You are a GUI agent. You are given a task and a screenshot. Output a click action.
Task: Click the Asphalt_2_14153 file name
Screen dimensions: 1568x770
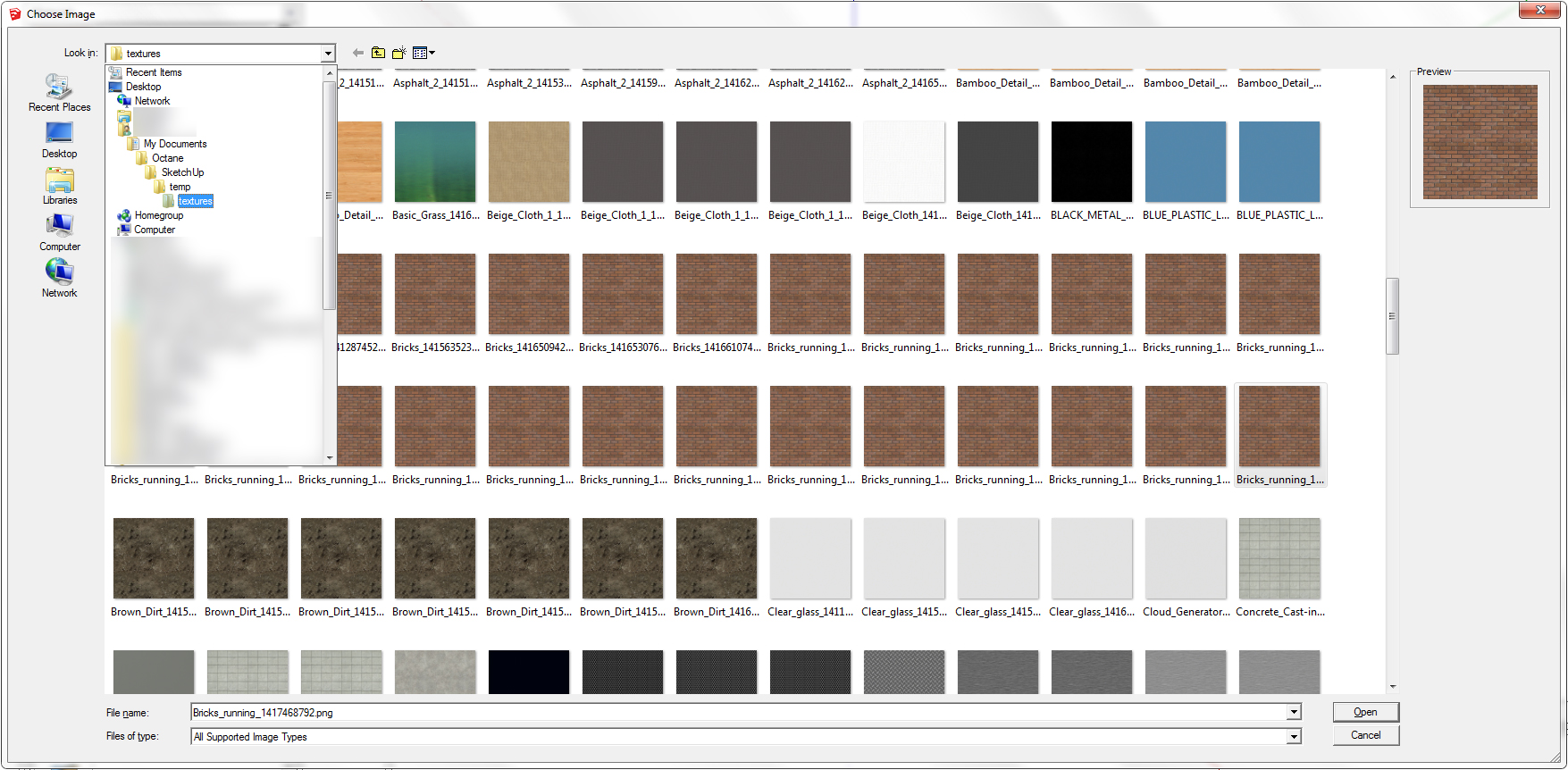click(529, 83)
